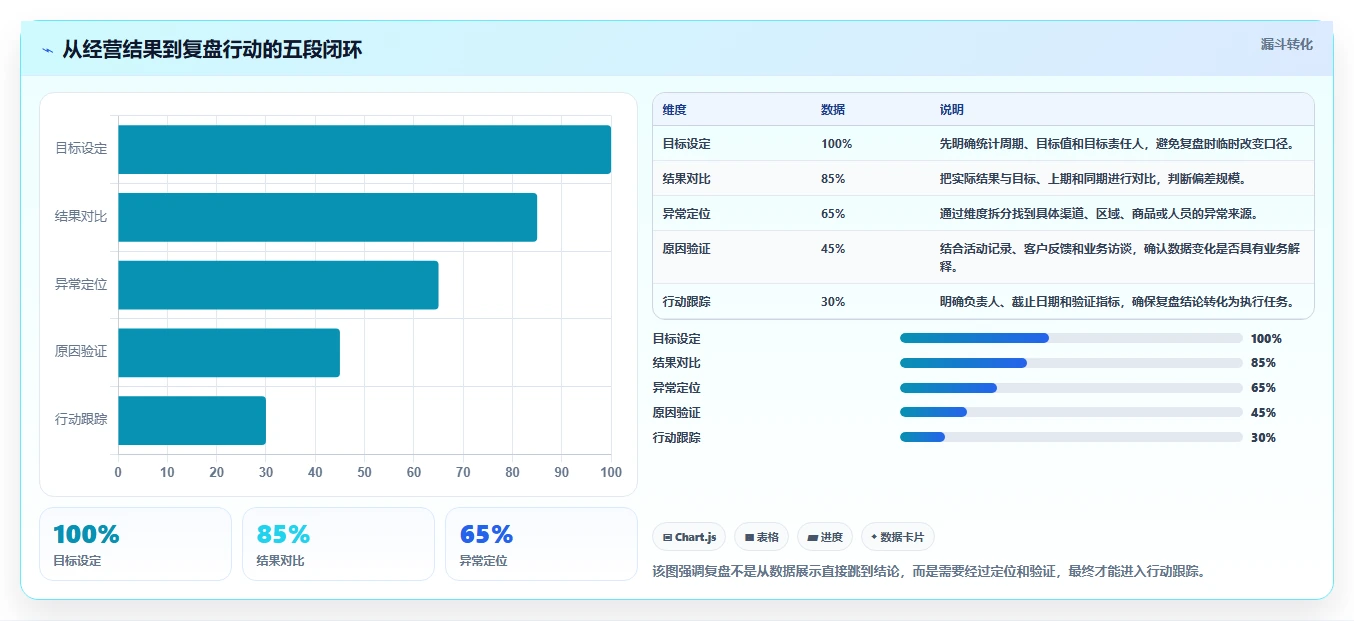Viewport: 1354px width, 621px height.
Task: Click description starting 明确负责人
Action: coord(1118,302)
